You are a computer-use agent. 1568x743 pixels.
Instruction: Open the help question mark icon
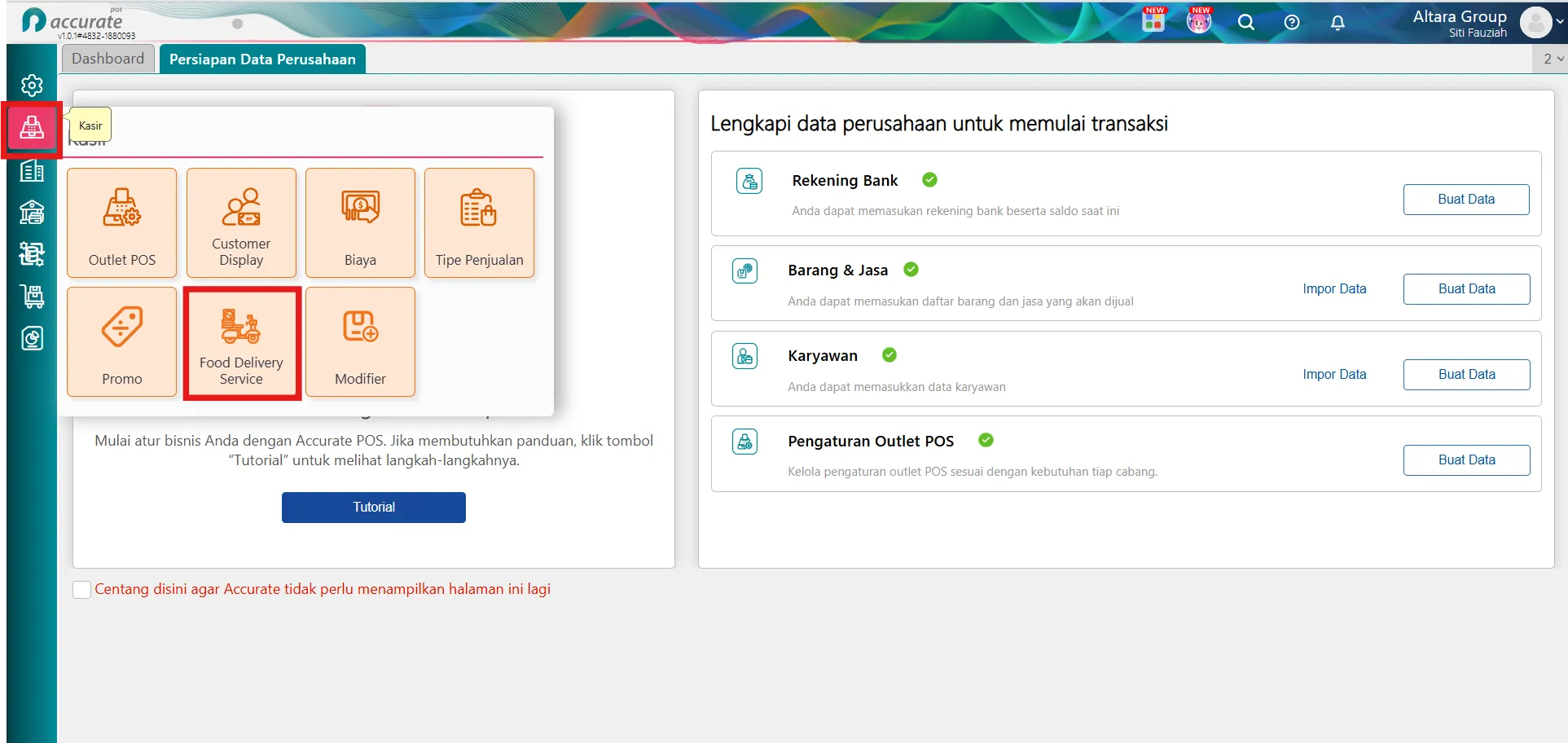click(1292, 22)
